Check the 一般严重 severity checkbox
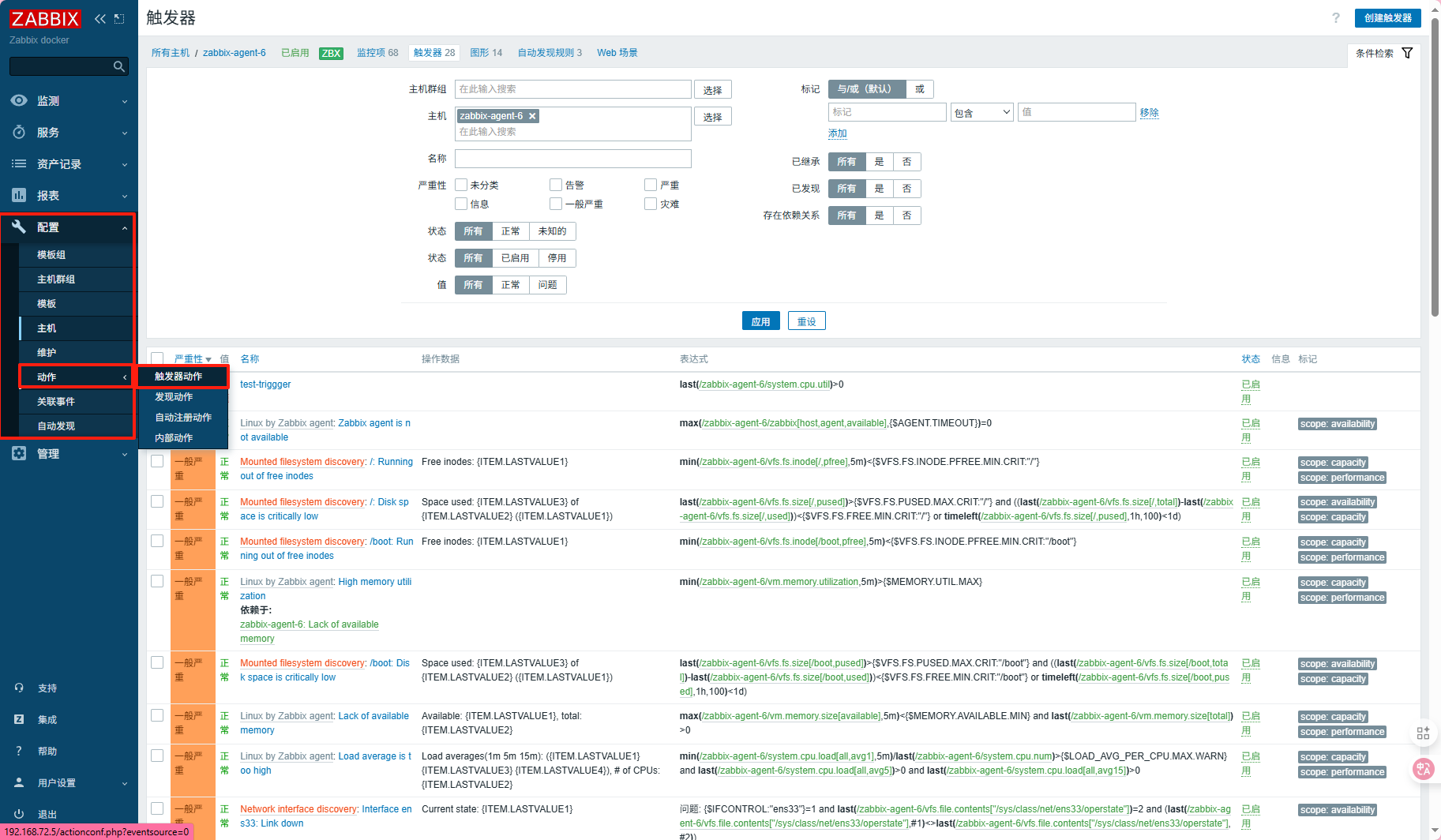This screenshot has height=840, width=1441. pos(556,204)
